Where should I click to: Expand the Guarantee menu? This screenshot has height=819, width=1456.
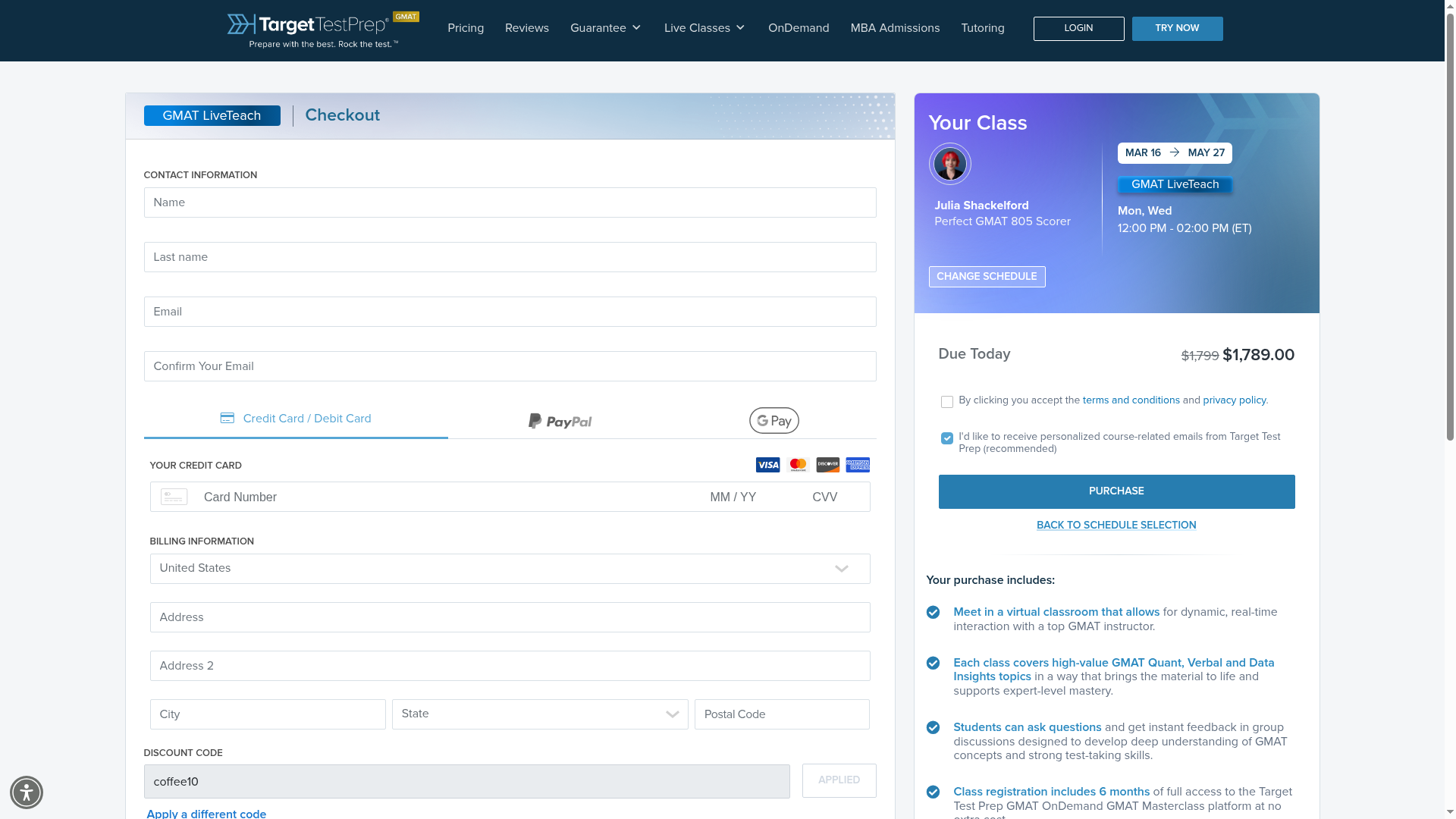[x=605, y=28]
